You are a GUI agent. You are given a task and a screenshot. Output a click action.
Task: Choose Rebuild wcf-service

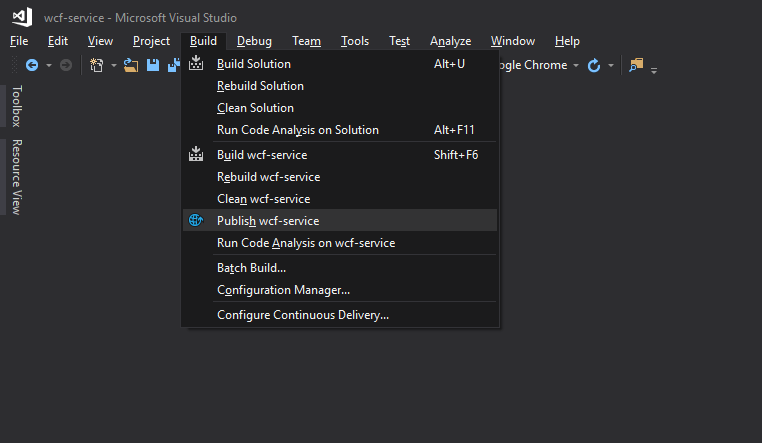coord(340,177)
